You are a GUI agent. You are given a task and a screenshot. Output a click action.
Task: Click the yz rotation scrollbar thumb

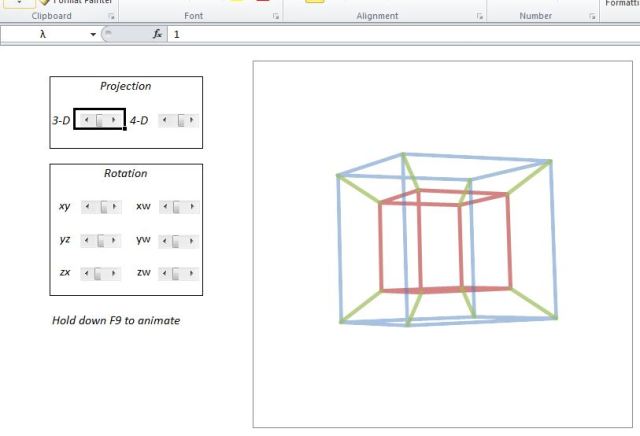pyautogui.click(x=100, y=241)
